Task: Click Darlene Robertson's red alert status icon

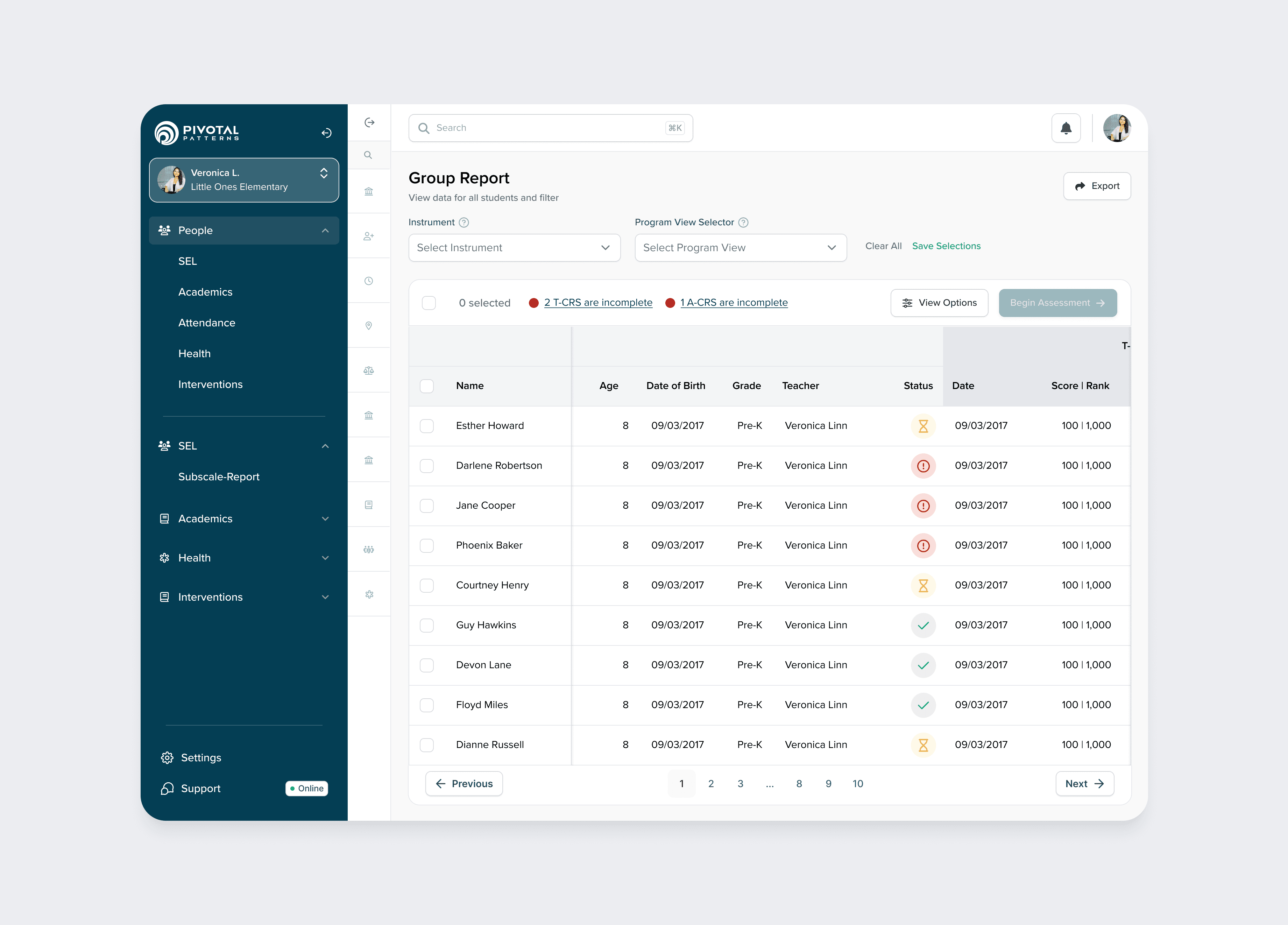Action: 923,466
